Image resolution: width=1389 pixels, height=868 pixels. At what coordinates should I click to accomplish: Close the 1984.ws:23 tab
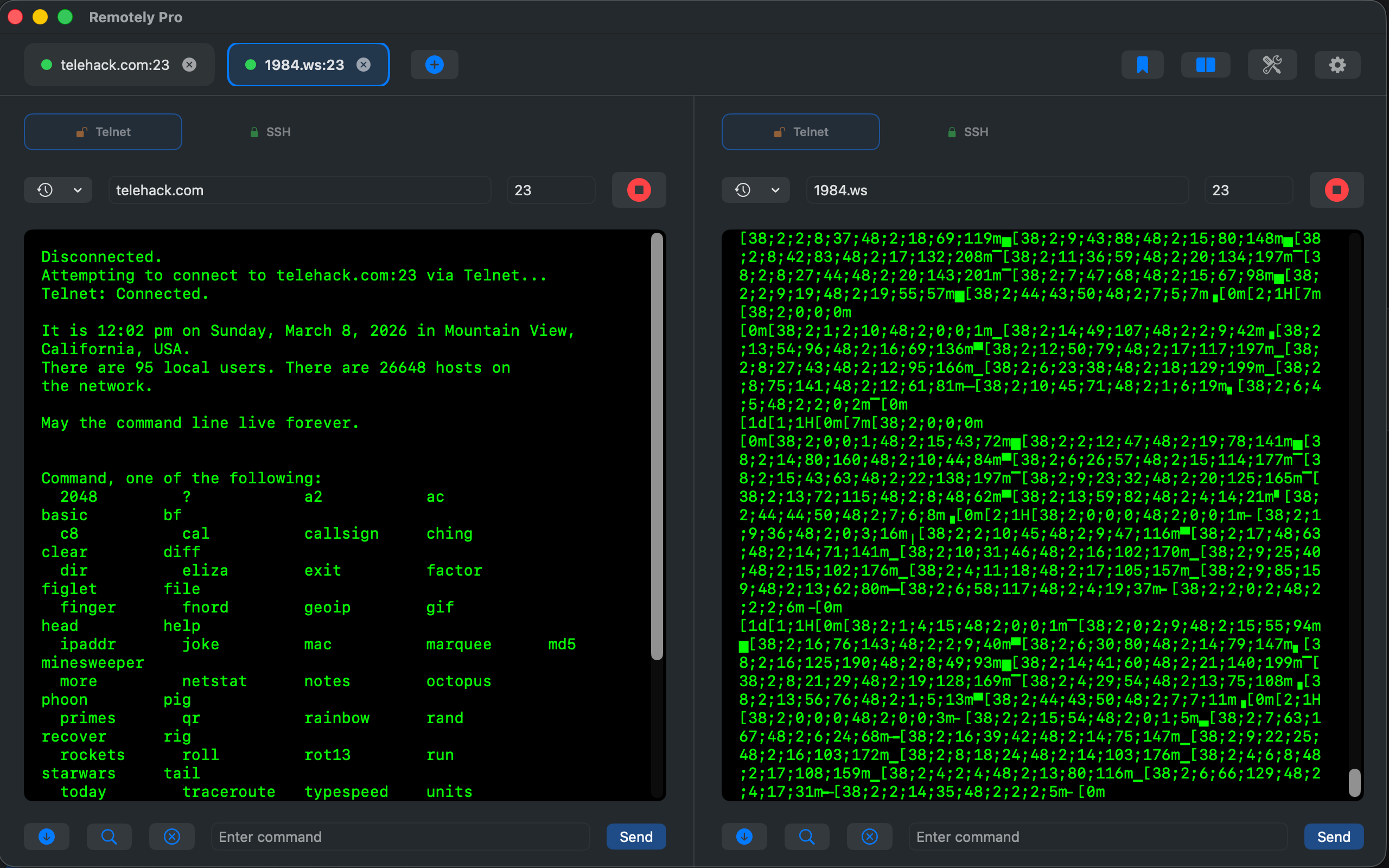tap(364, 65)
